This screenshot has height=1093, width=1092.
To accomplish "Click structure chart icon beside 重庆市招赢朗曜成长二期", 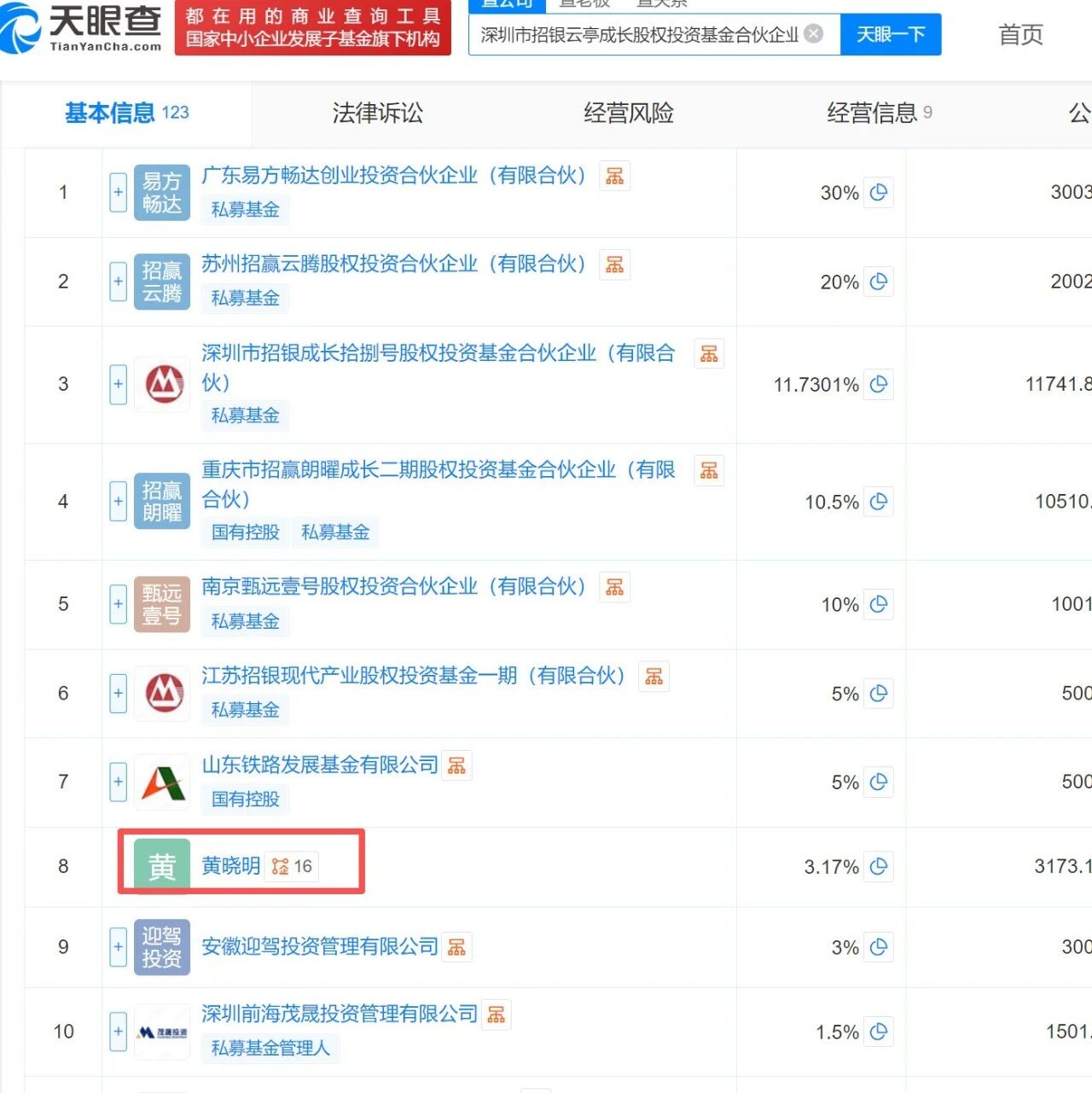I will coord(709,471).
